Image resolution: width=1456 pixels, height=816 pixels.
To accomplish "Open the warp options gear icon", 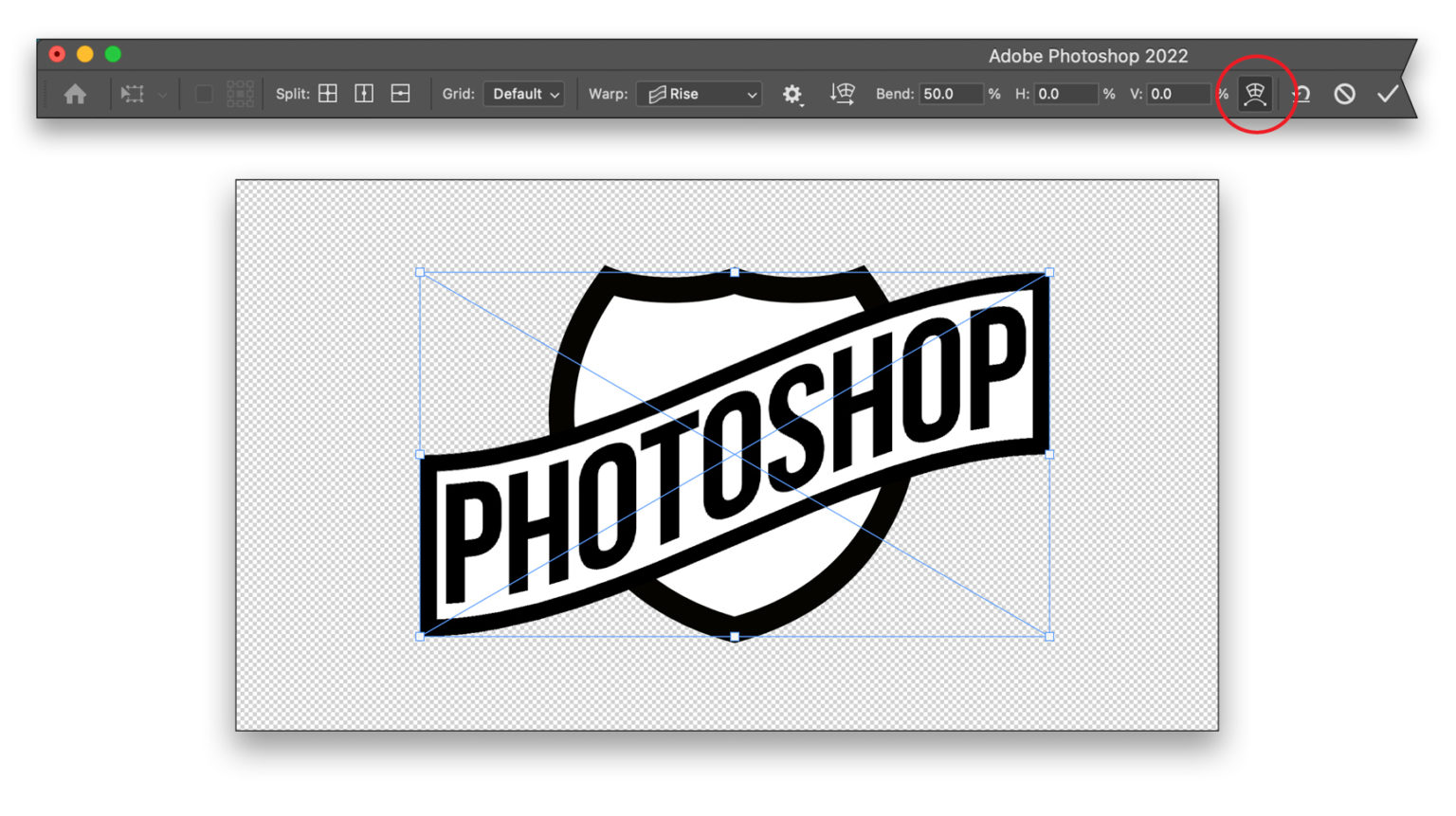I will coord(793,94).
